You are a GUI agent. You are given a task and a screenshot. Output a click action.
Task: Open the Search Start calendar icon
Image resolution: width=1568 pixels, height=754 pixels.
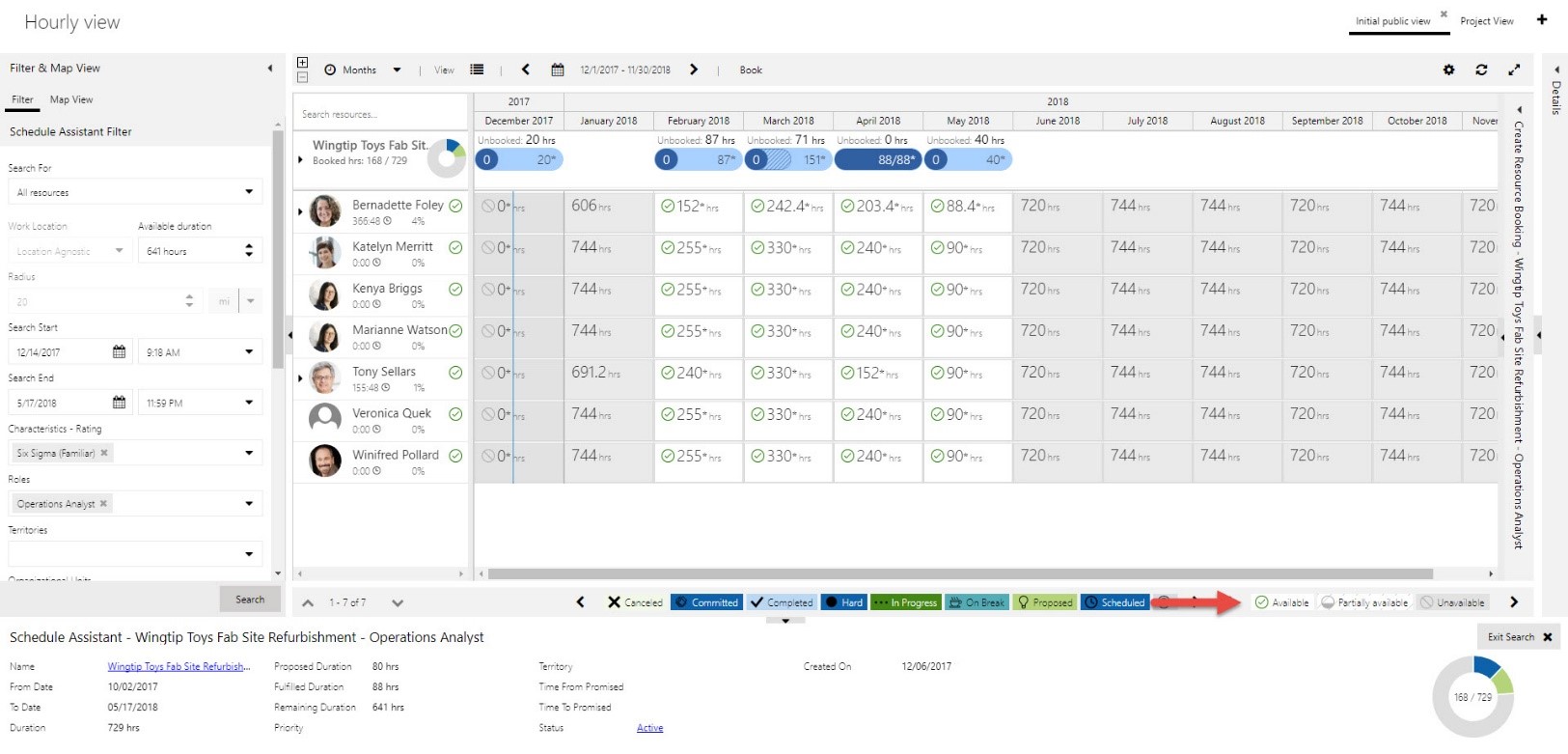click(119, 351)
